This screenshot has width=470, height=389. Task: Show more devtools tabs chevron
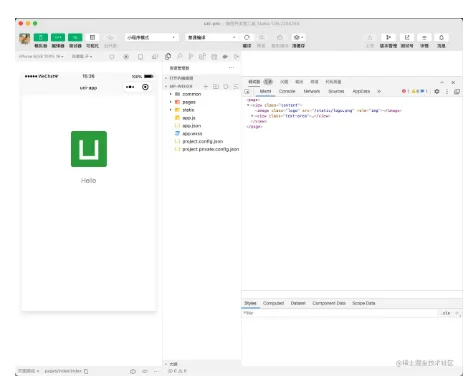pos(379,91)
